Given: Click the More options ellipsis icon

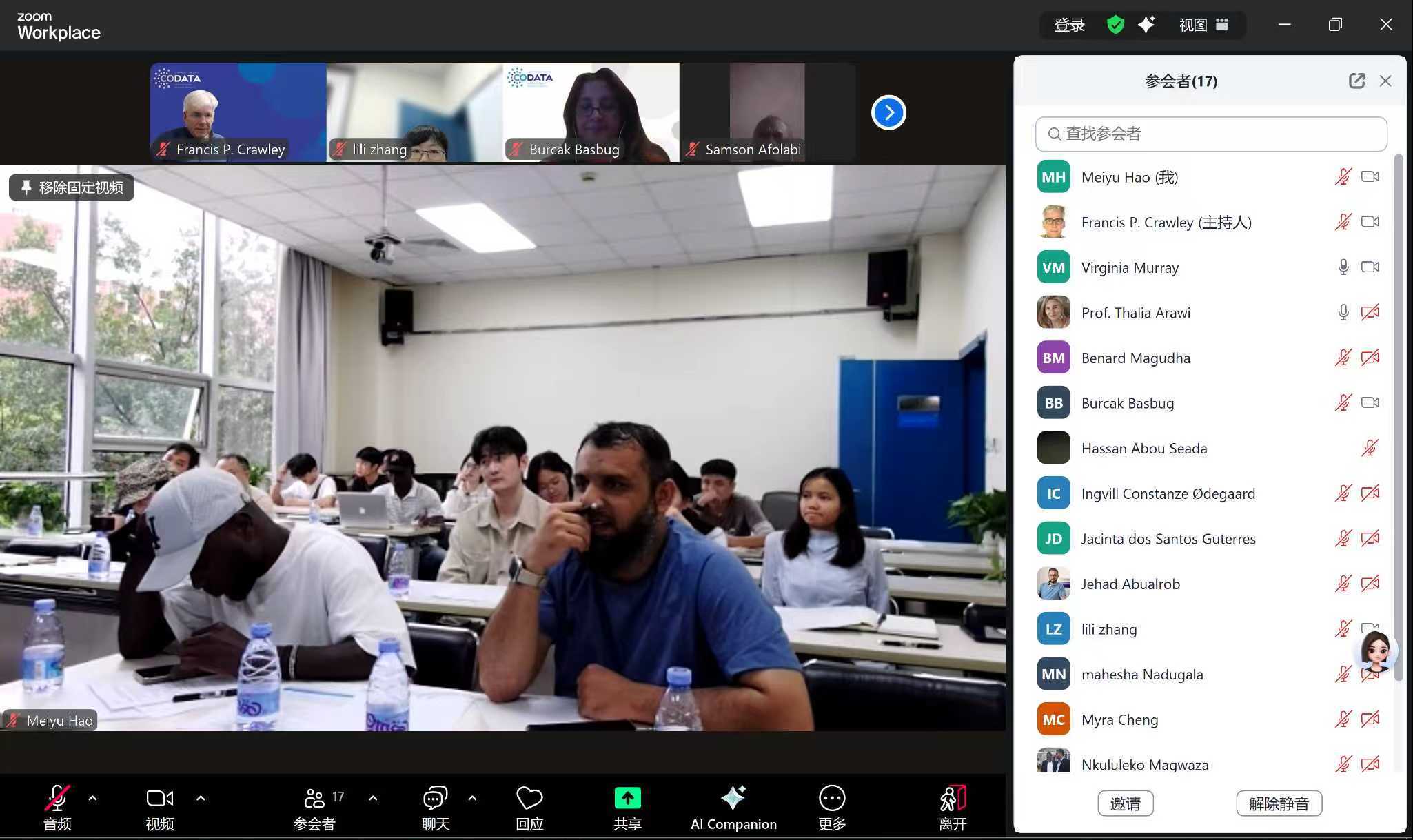Looking at the screenshot, I should (831, 799).
